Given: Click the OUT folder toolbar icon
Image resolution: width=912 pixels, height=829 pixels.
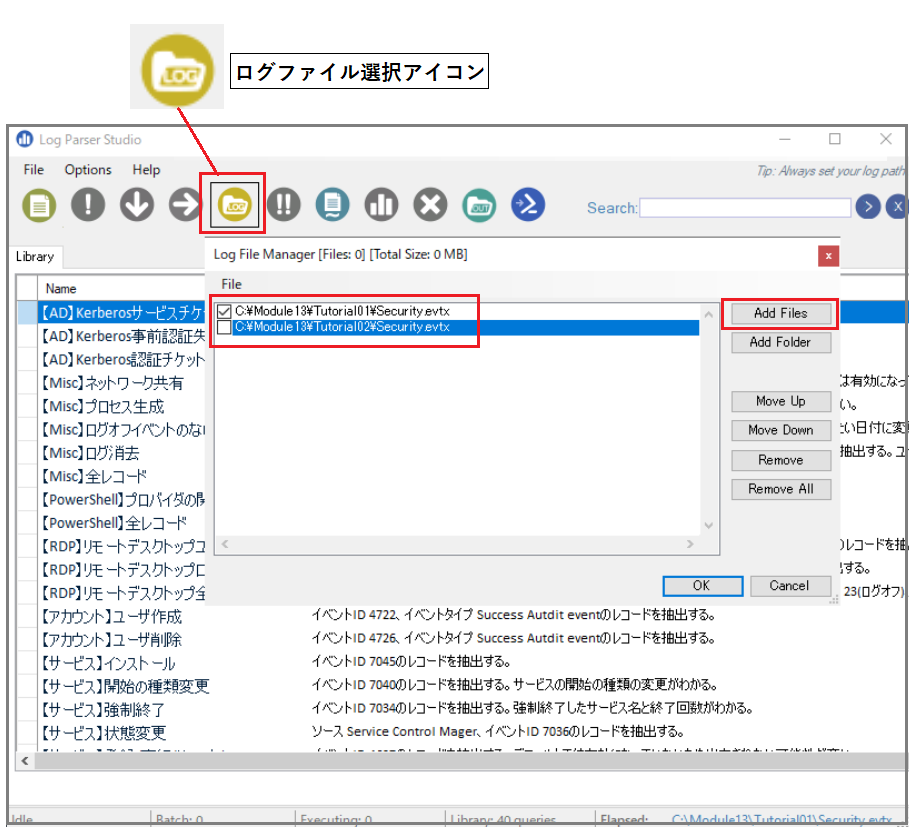Looking at the screenshot, I should 479,205.
